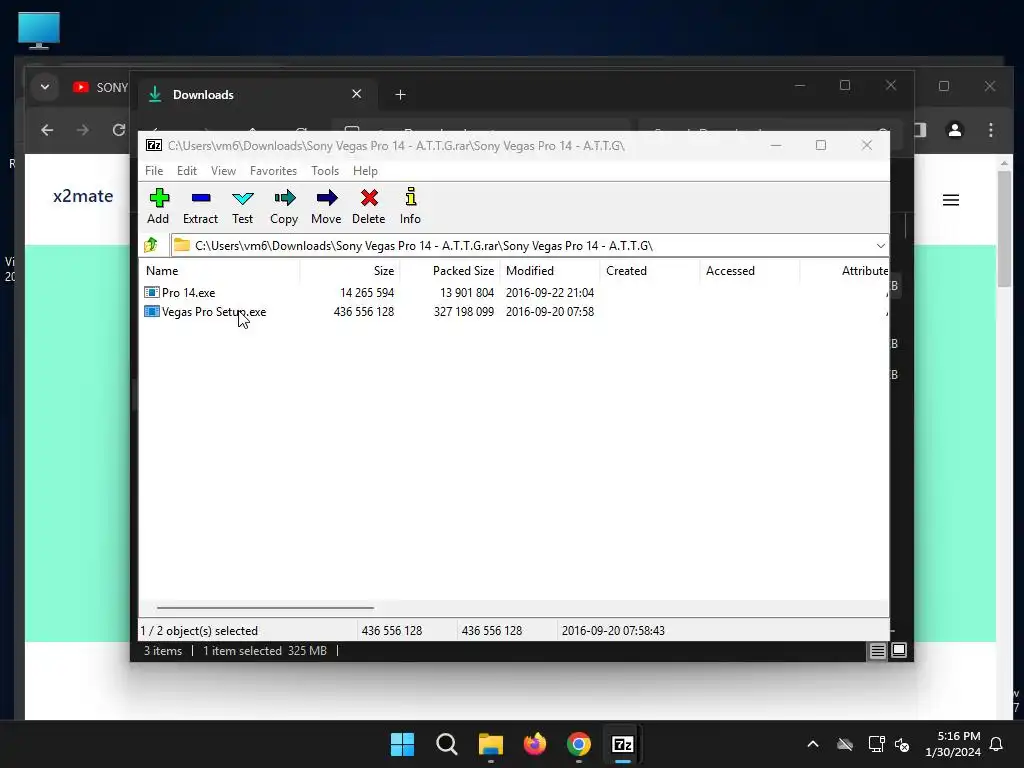Show hidden system tray icons chevron

click(x=813, y=744)
